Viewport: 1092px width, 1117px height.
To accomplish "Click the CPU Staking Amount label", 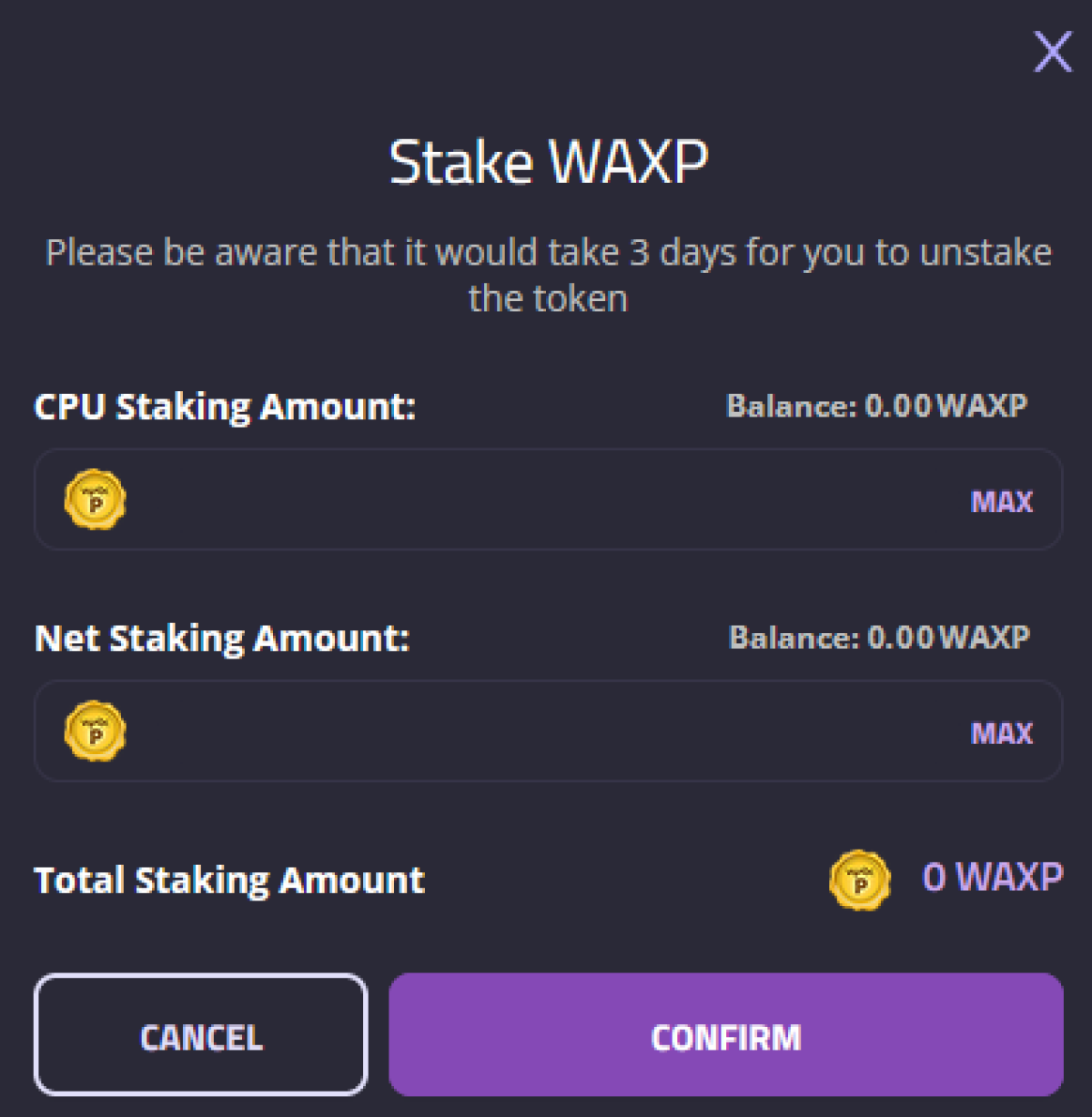I will pos(225,407).
